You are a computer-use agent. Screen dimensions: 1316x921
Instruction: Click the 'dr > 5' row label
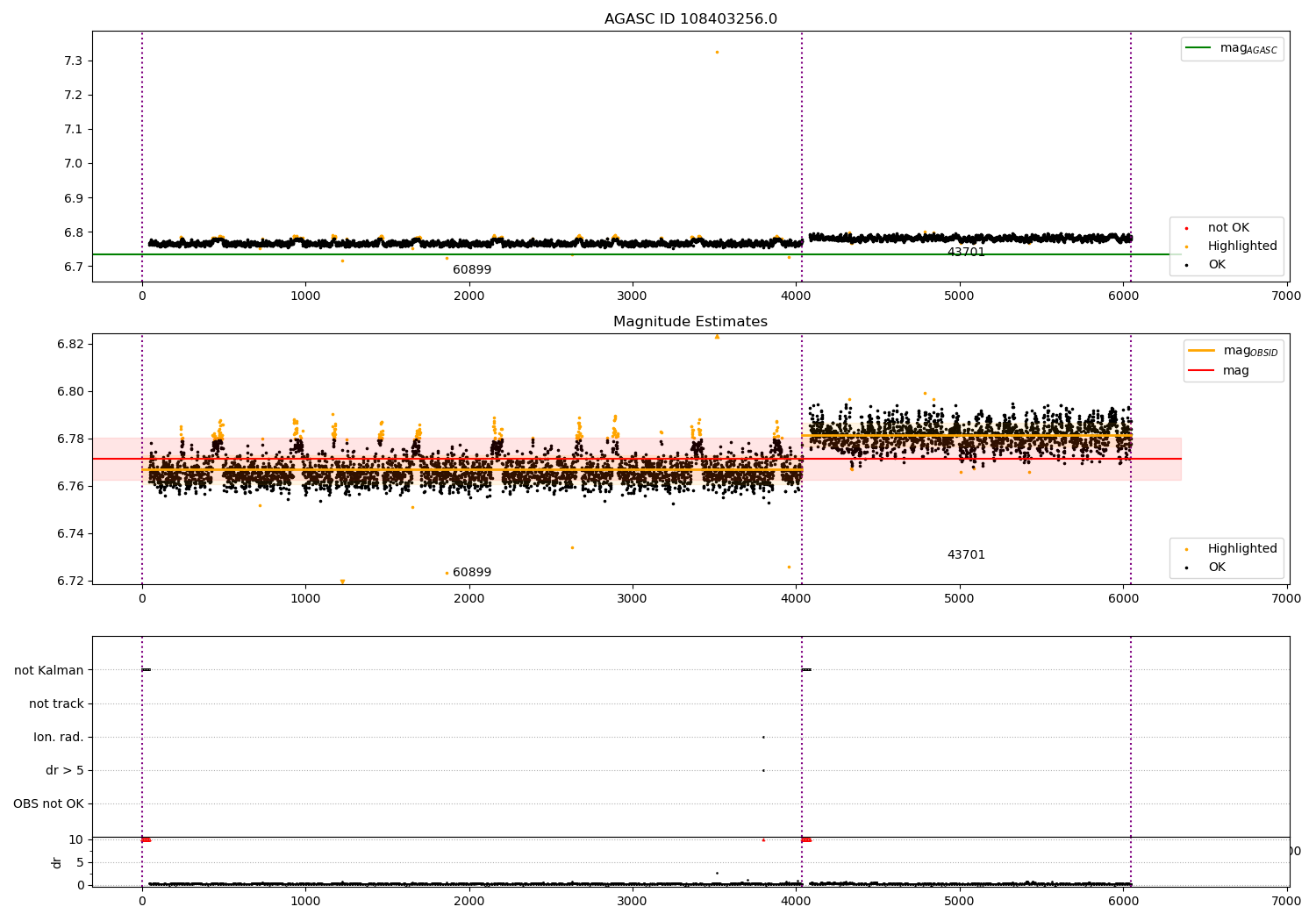[65, 770]
